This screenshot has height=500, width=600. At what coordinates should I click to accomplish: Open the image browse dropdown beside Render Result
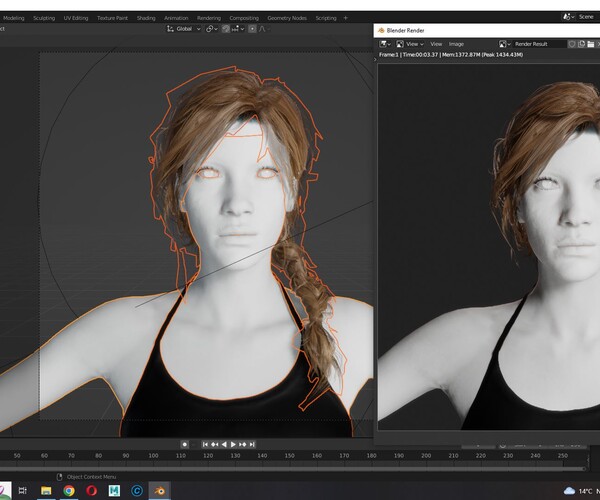505,44
